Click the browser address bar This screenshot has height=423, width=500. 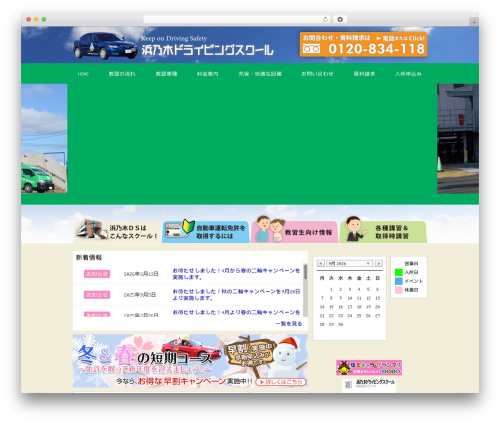[237, 19]
